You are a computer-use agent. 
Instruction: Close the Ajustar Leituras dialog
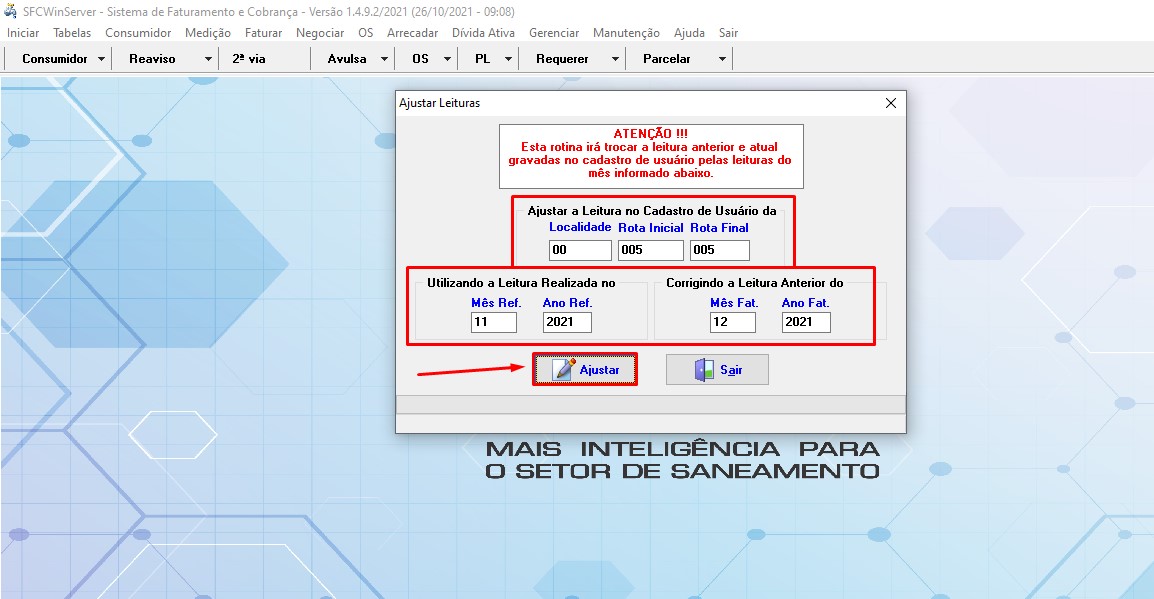tap(890, 103)
